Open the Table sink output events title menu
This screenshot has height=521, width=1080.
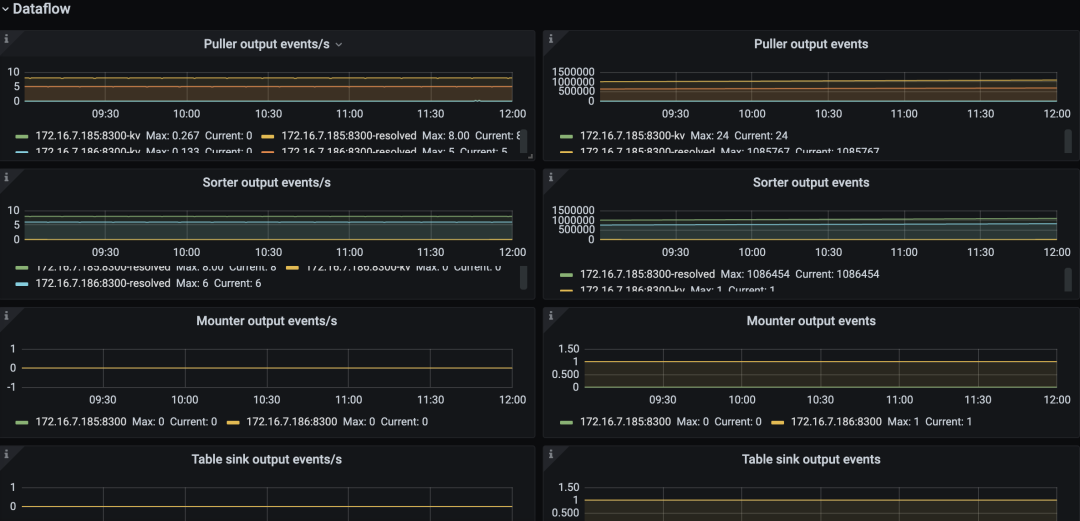tap(810, 460)
